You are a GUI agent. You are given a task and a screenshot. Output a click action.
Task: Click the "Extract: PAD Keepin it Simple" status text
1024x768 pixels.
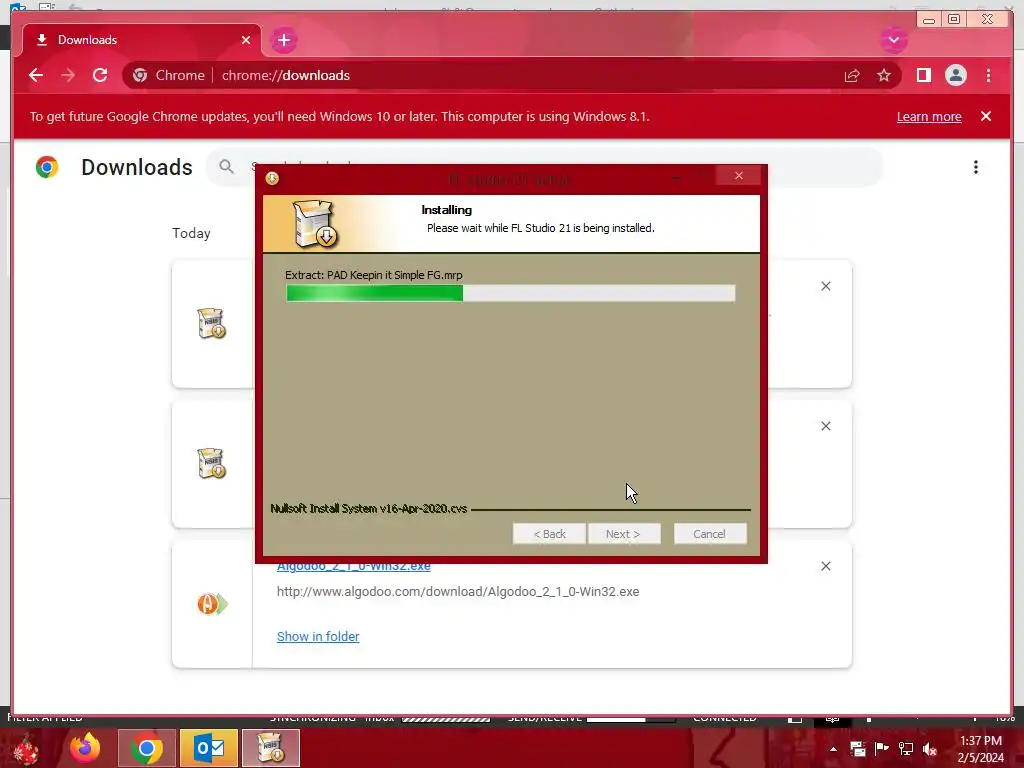(374, 275)
